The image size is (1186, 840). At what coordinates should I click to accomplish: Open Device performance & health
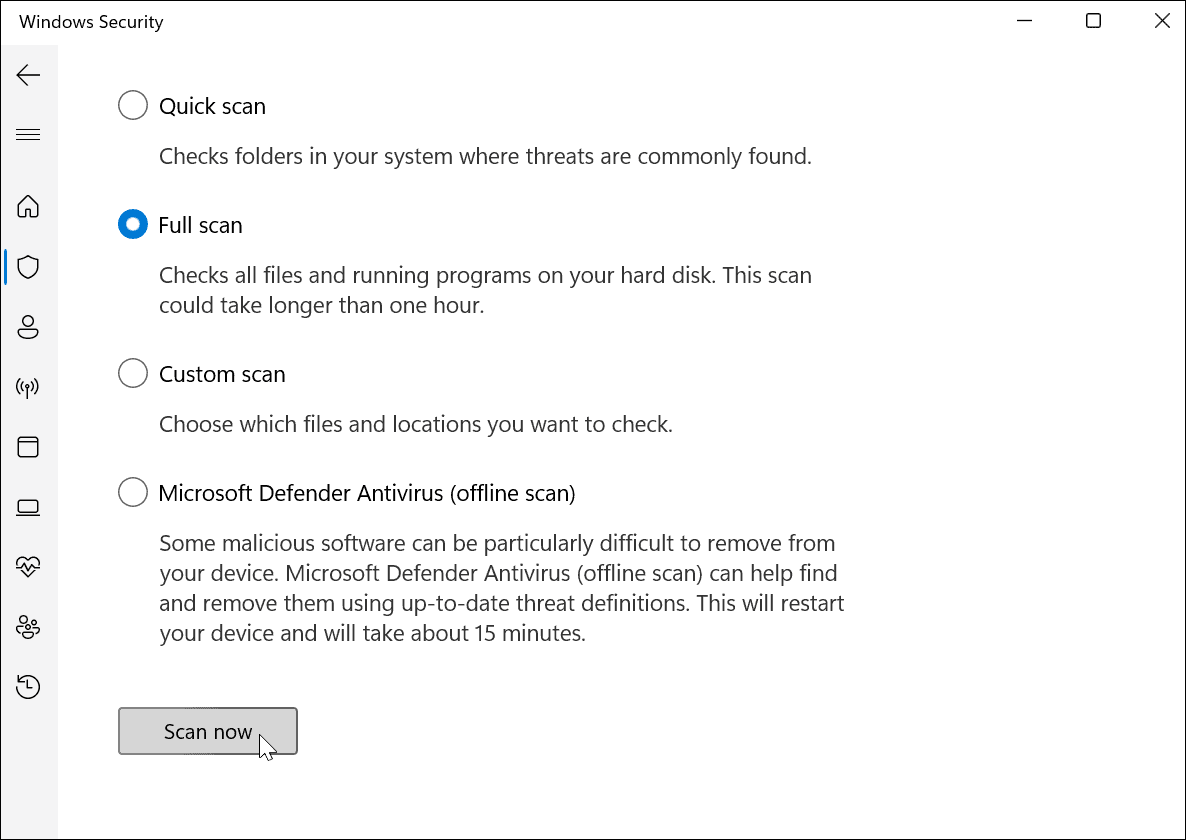pyautogui.click(x=29, y=567)
